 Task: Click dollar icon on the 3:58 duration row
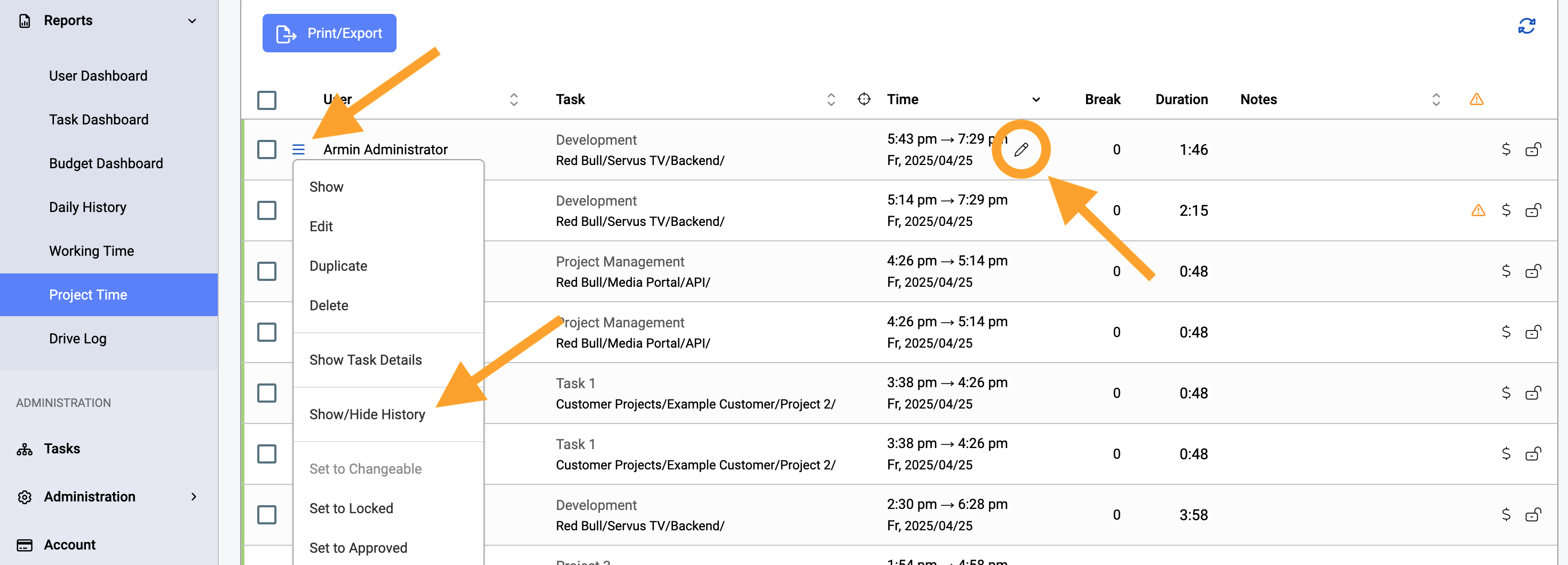(x=1506, y=514)
